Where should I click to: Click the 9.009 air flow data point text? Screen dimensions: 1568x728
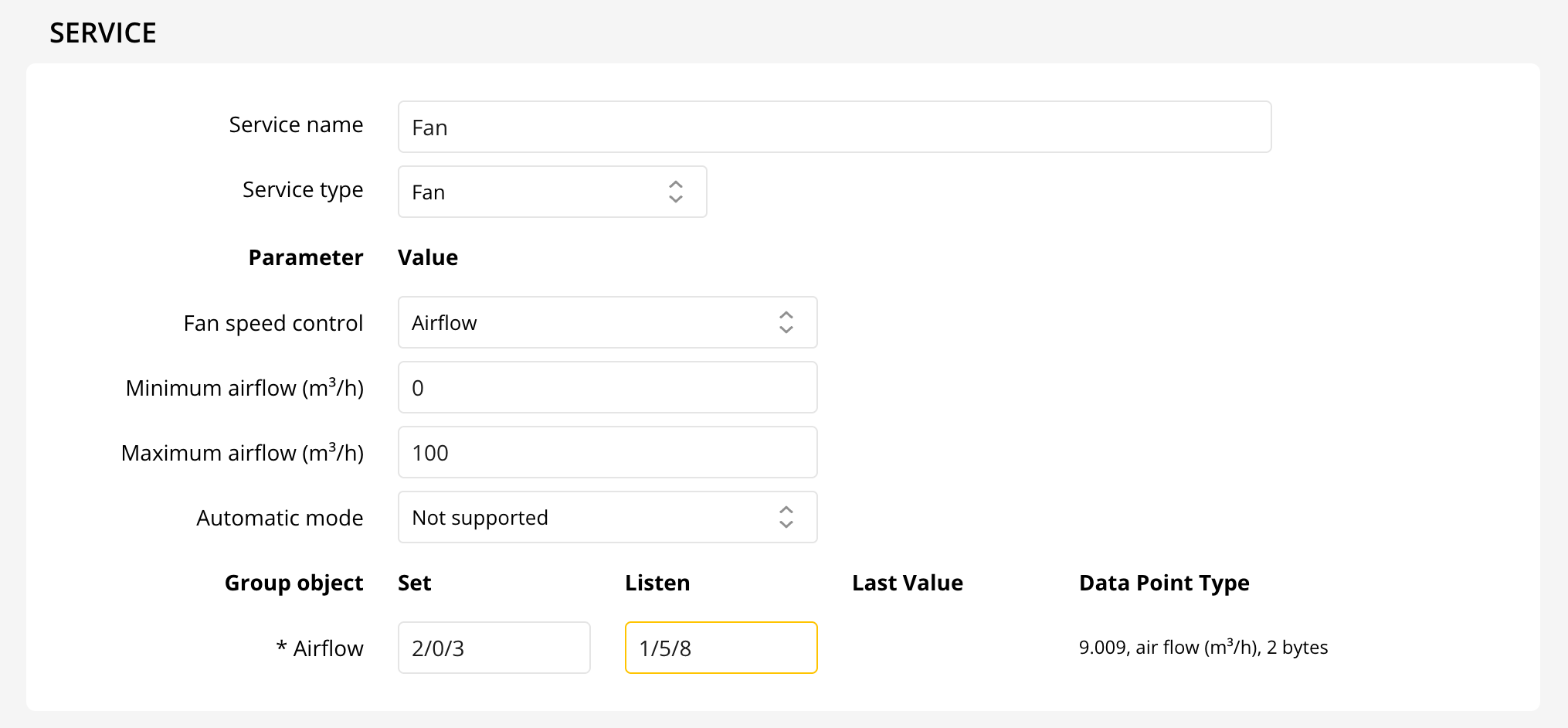[1203, 648]
